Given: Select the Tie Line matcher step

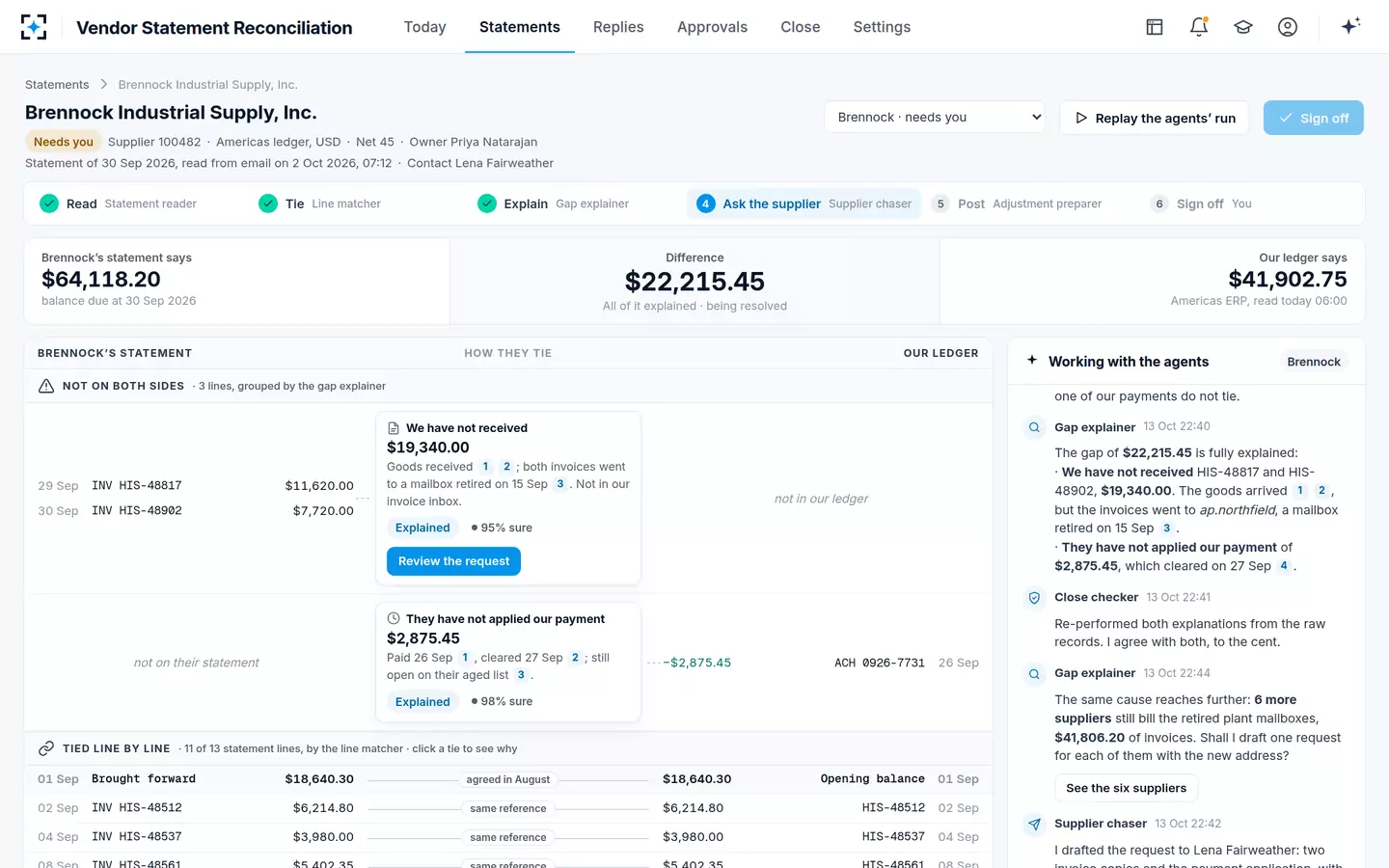Looking at the screenshot, I should pos(319,203).
